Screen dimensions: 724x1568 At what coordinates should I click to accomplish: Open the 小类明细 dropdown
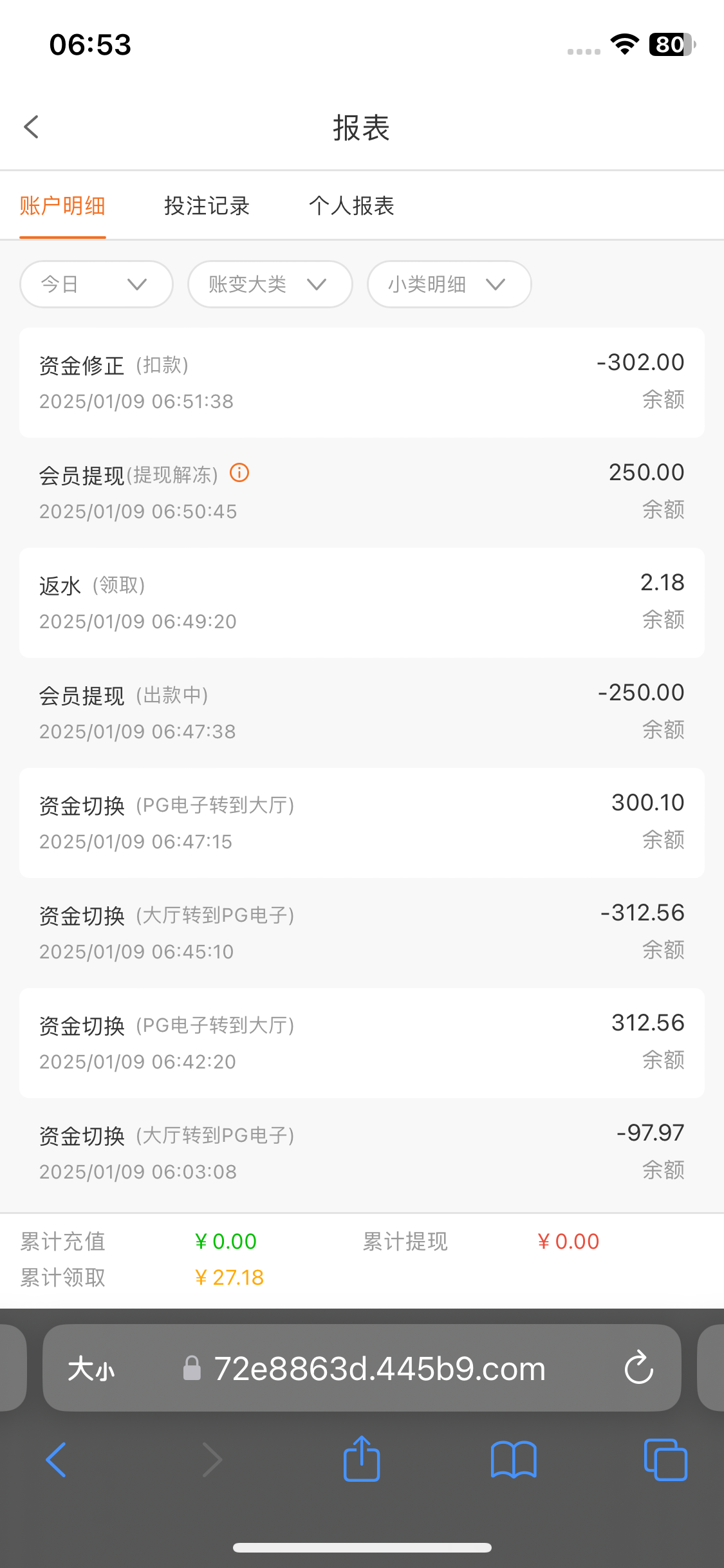(449, 284)
